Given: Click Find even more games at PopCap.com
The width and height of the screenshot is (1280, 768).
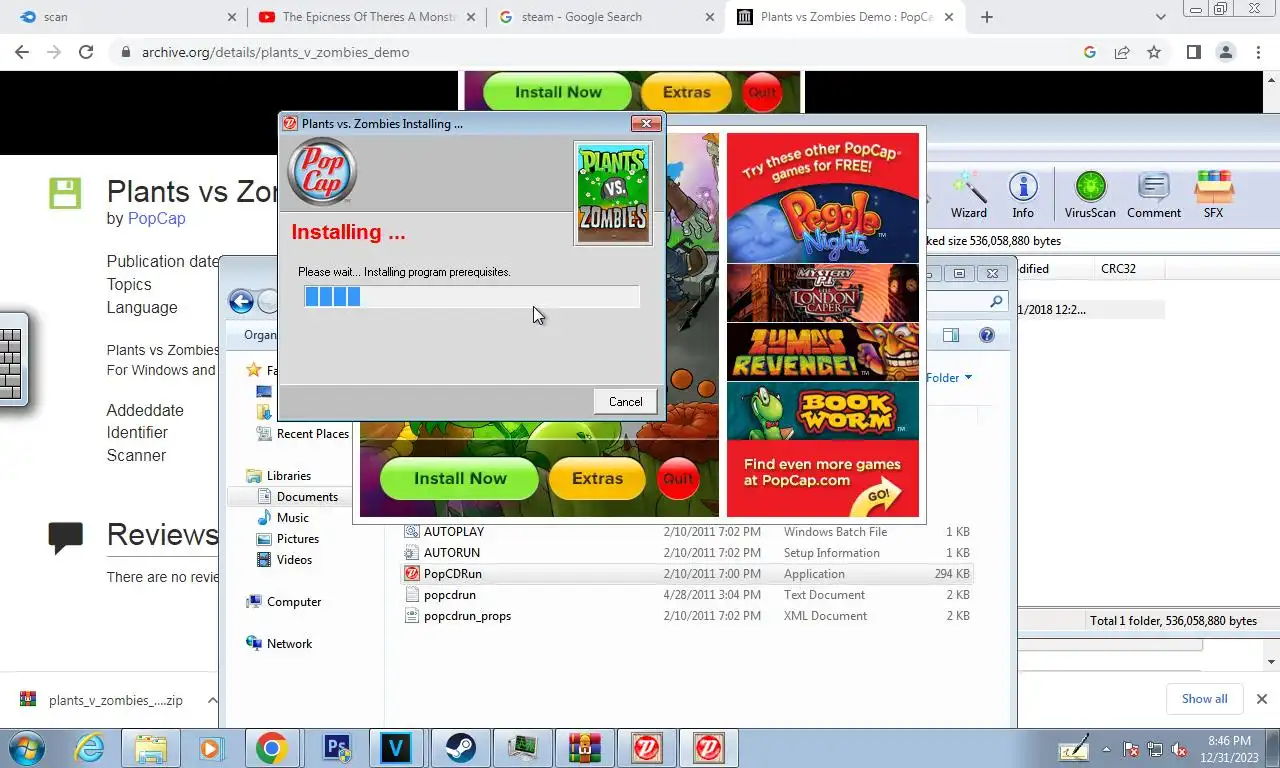Looking at the screenshot, I should tap(822, 479).
